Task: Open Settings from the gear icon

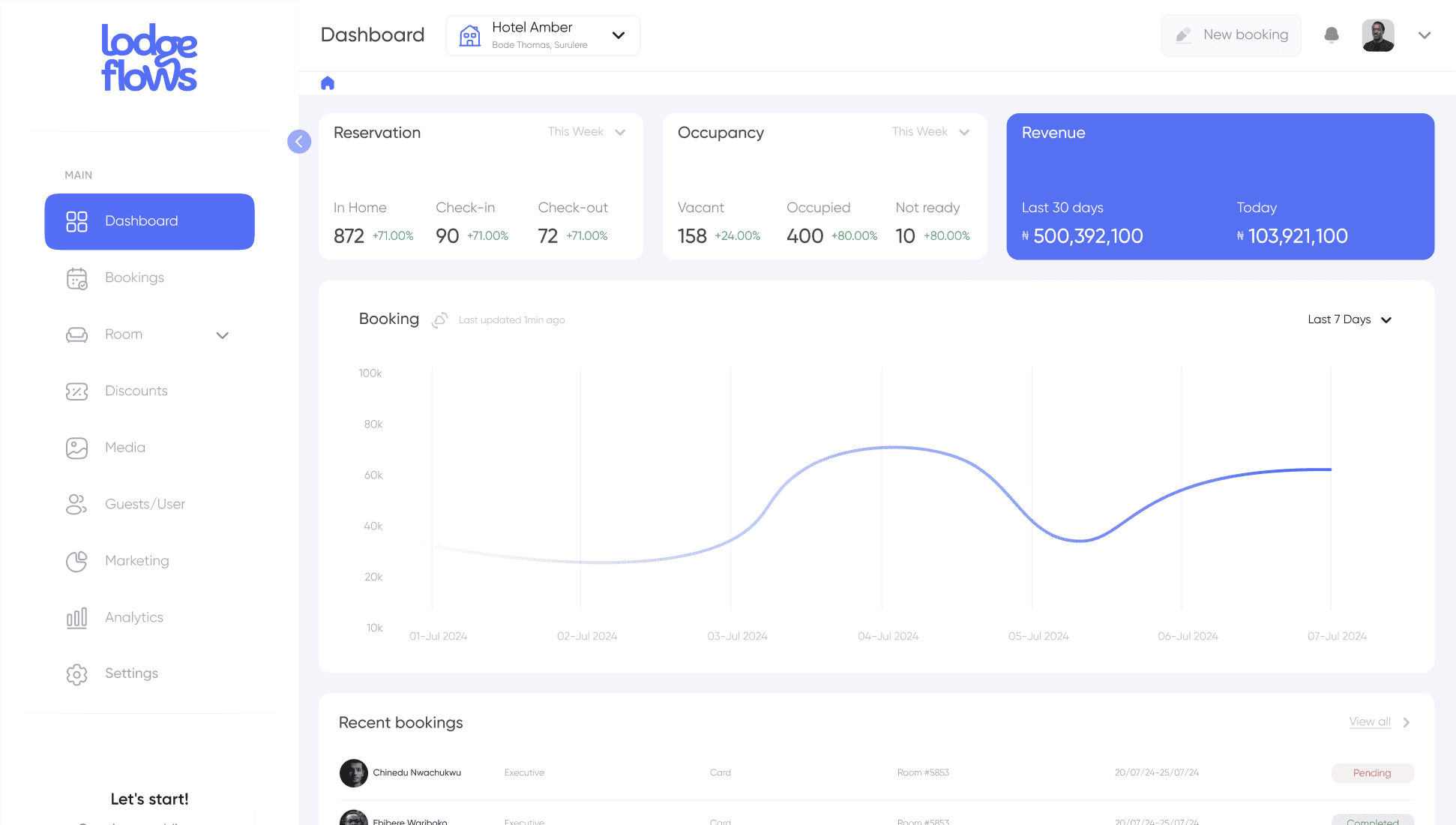Action: [76, 674]
